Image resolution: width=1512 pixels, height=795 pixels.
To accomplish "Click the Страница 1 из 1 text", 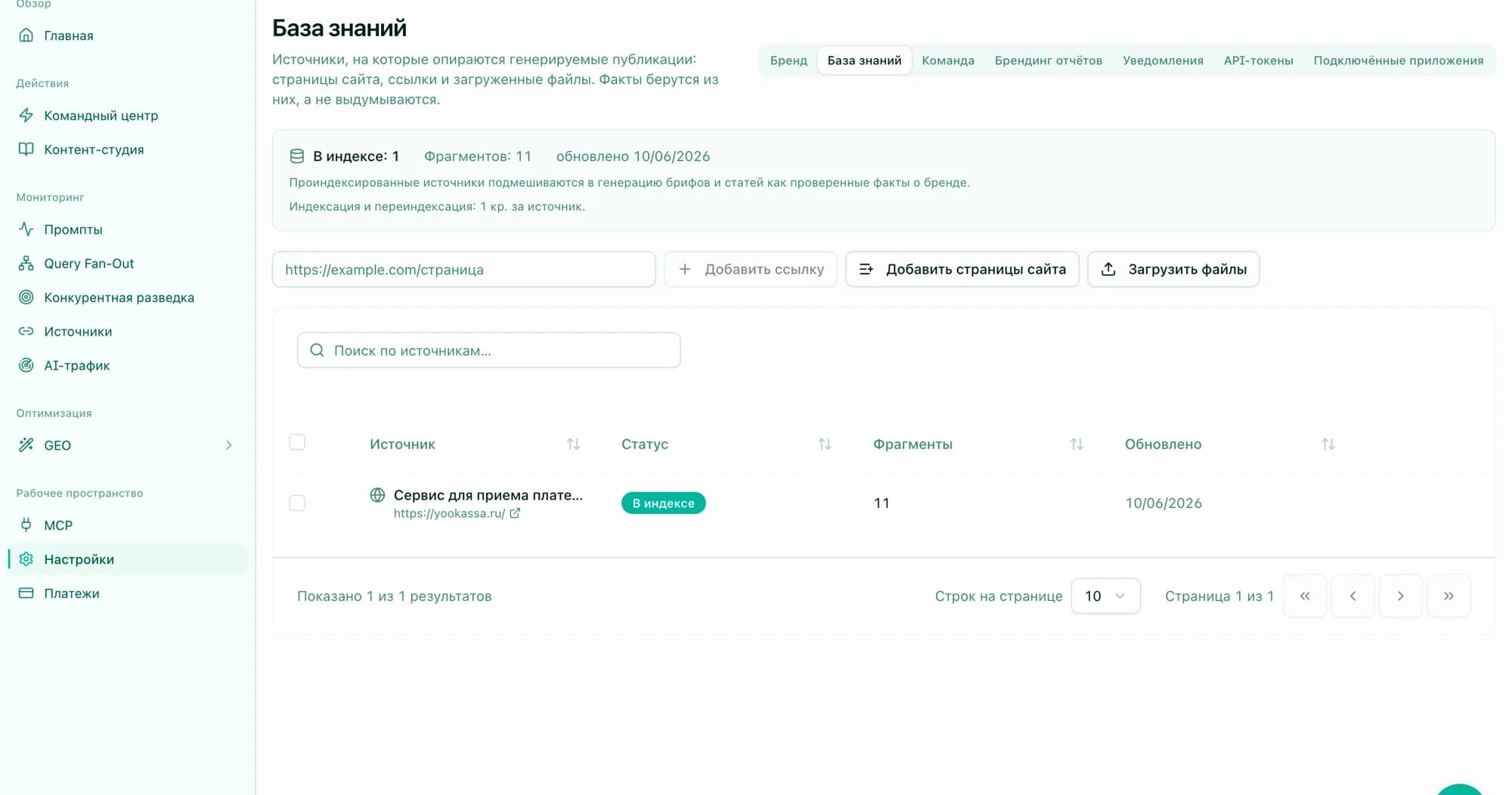I will click(1219, 596).
